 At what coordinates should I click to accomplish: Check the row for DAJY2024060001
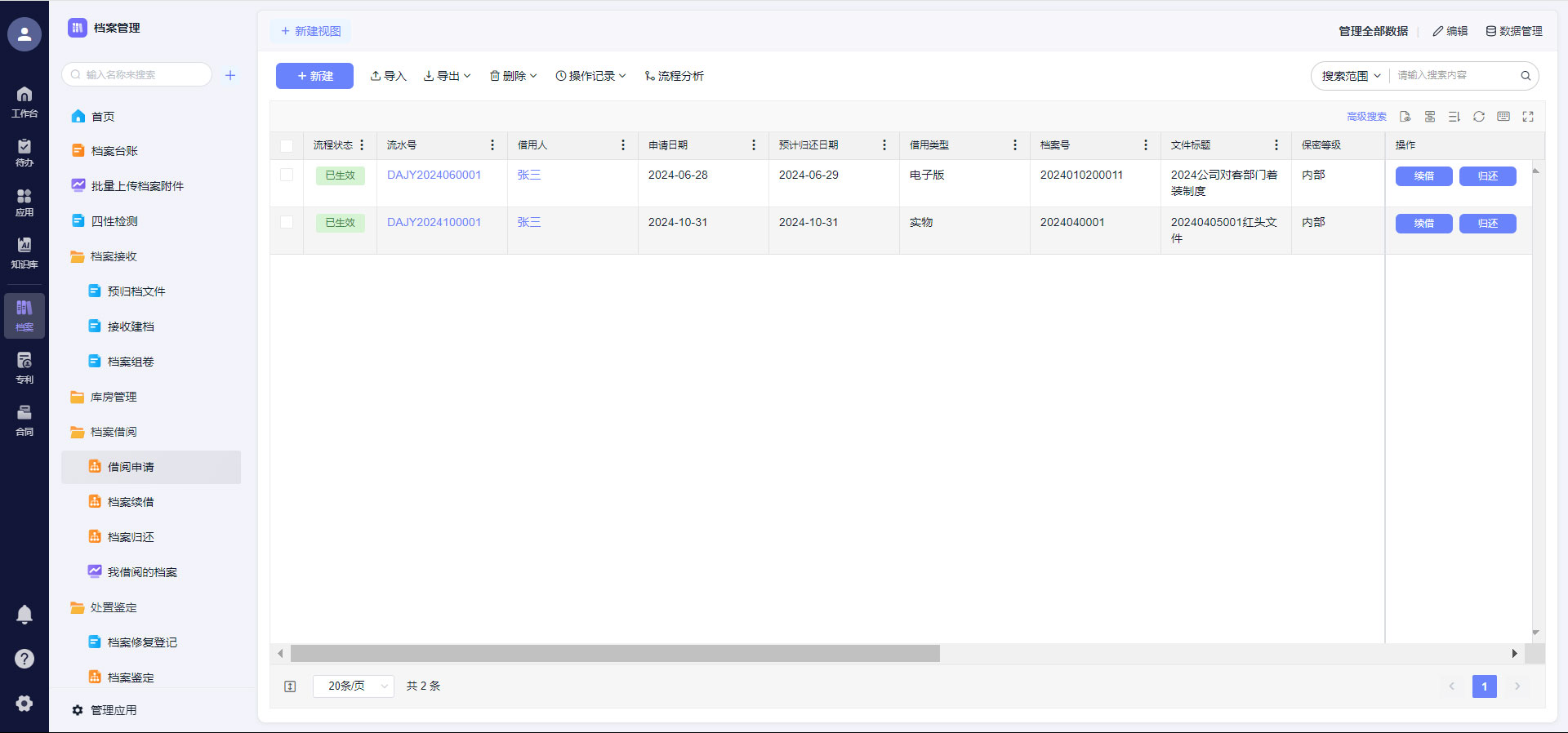point(287,175)
